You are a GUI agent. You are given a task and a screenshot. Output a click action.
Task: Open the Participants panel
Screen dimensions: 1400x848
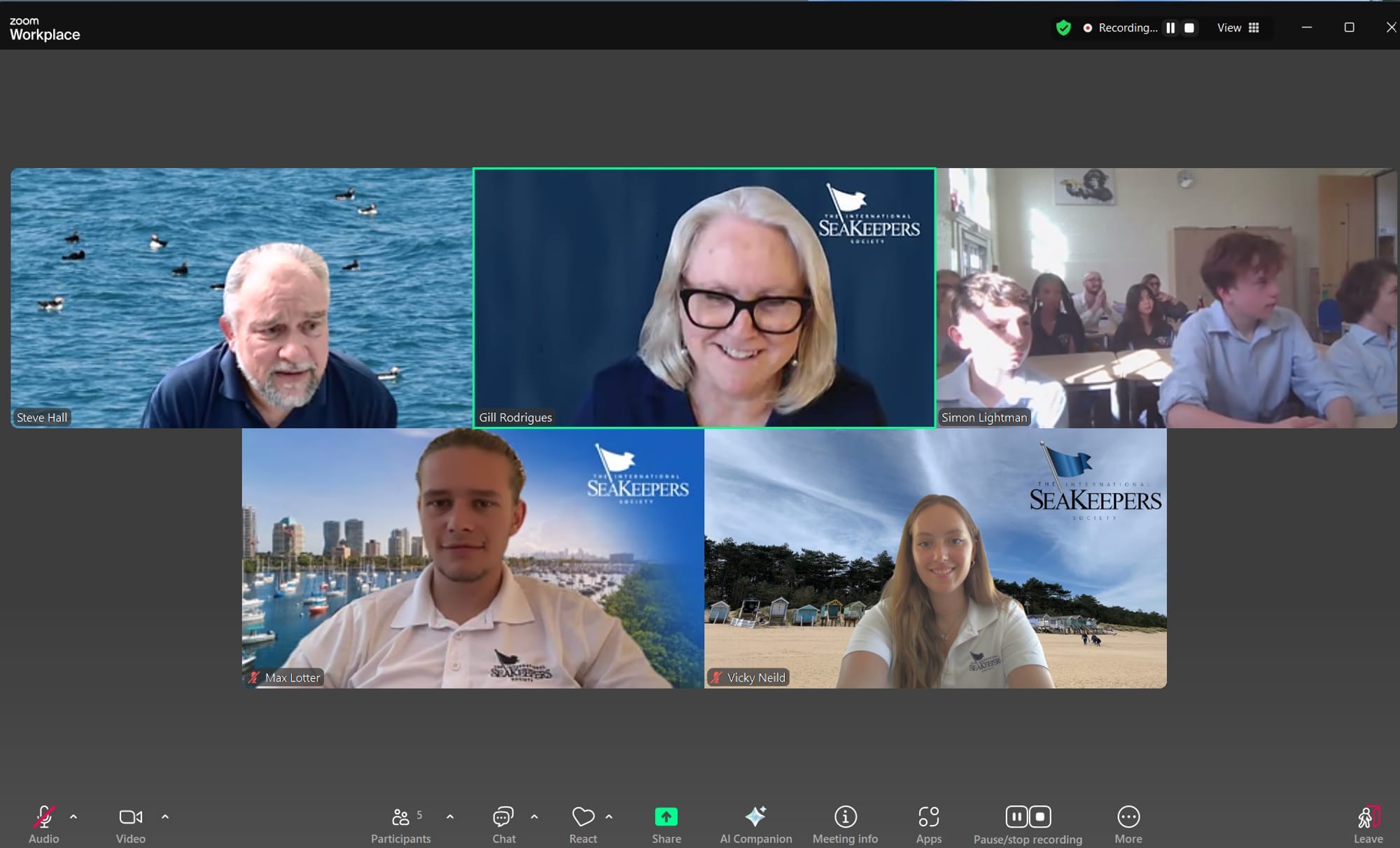[401, 824]
